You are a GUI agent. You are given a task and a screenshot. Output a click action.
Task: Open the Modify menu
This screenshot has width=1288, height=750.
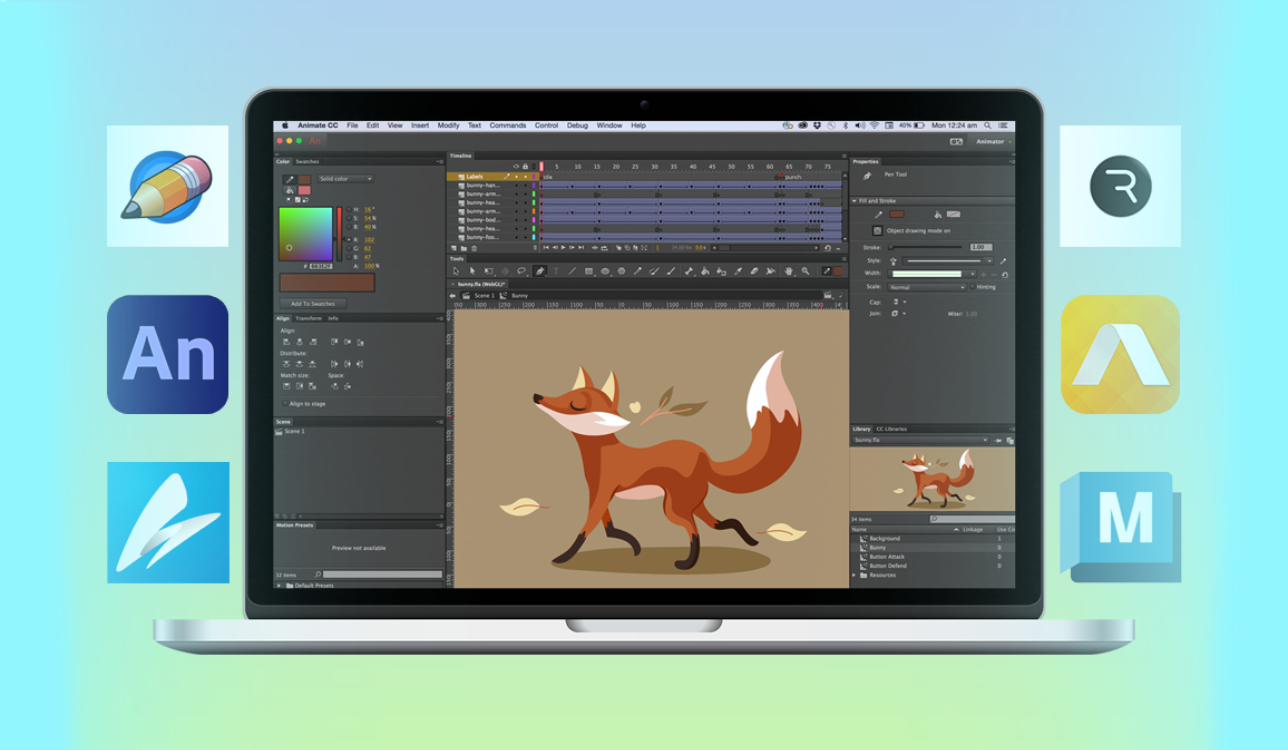pos(448,126)
